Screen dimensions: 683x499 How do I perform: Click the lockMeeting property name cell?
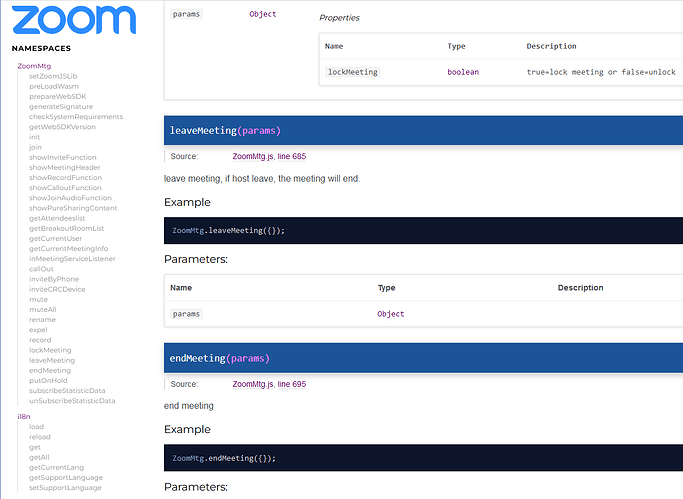tap(353, 72)
